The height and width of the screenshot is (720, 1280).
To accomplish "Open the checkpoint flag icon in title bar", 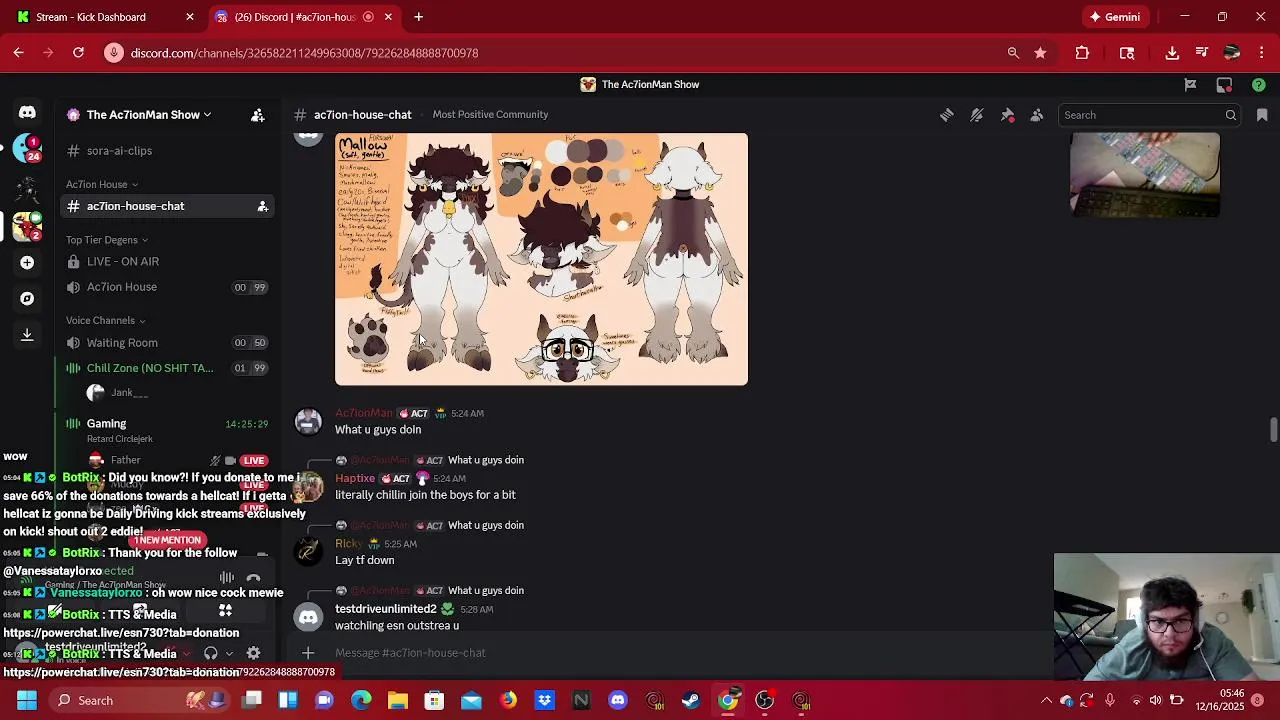I will (x=1190, y=85).
